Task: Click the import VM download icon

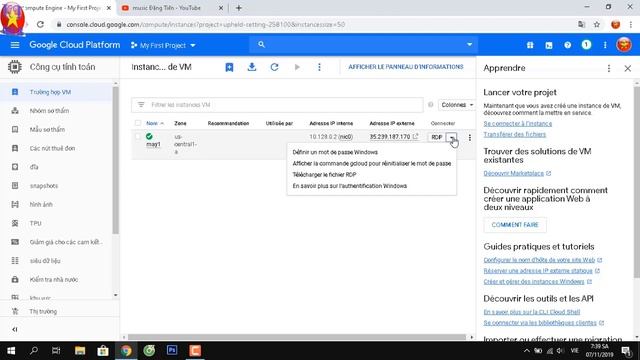Action: pyautogui.click(x=252, y=67)
